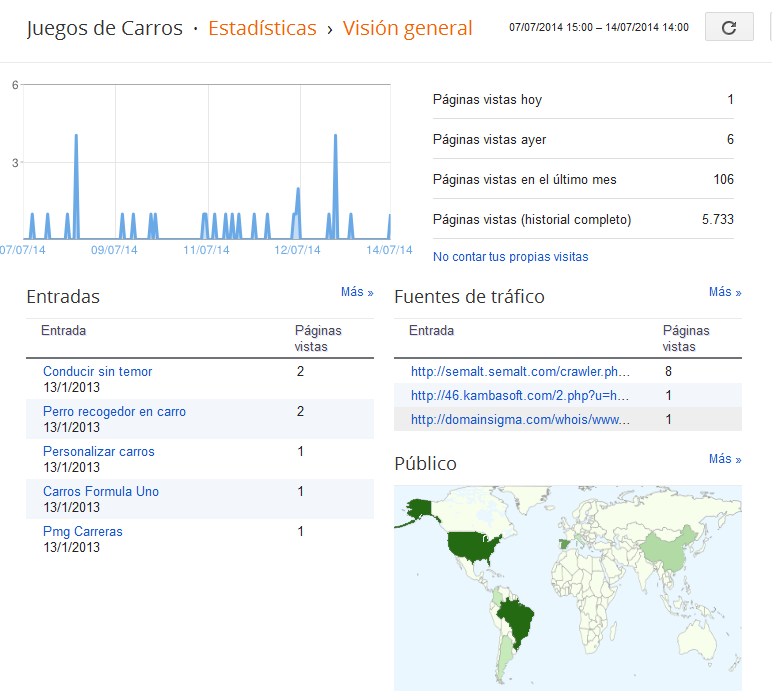Screen dimensions: 772x692
Task: Click Argentina on the audience map
Action: 504,657
